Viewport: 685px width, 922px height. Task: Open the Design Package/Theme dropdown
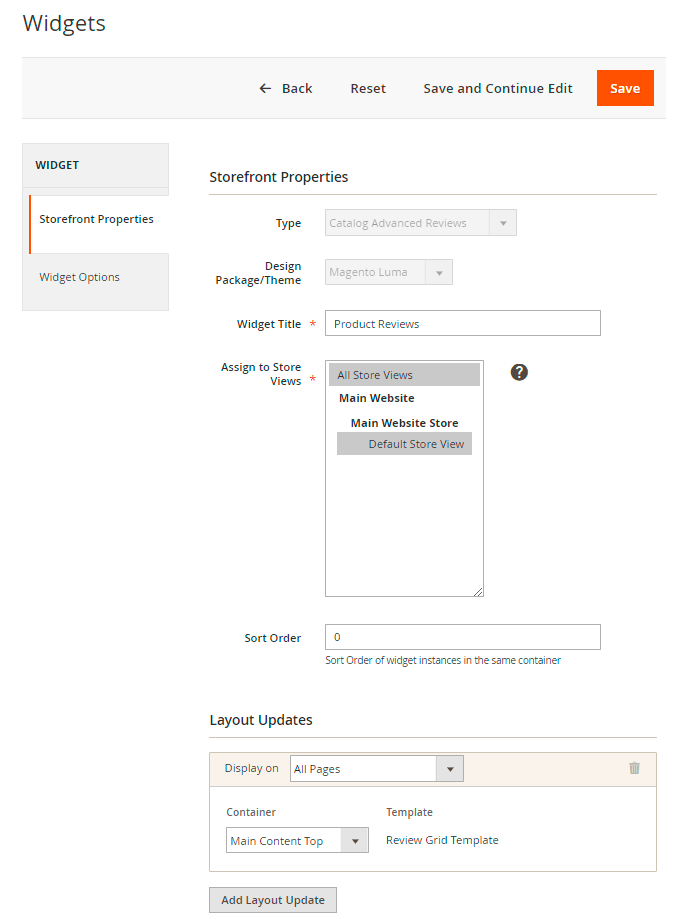(389, 272)
